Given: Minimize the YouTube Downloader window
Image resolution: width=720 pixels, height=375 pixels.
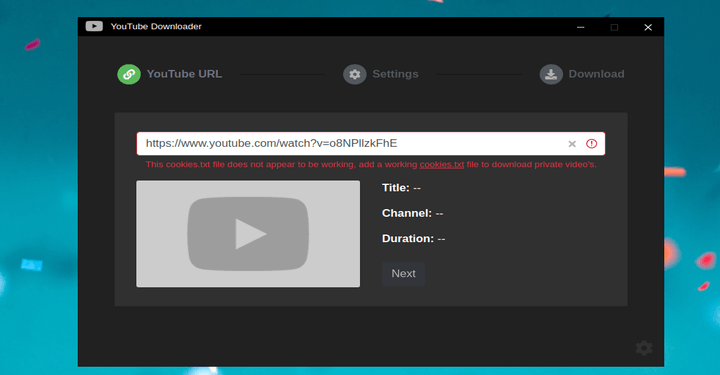Looking at the screenshot, I should (580, 27).
